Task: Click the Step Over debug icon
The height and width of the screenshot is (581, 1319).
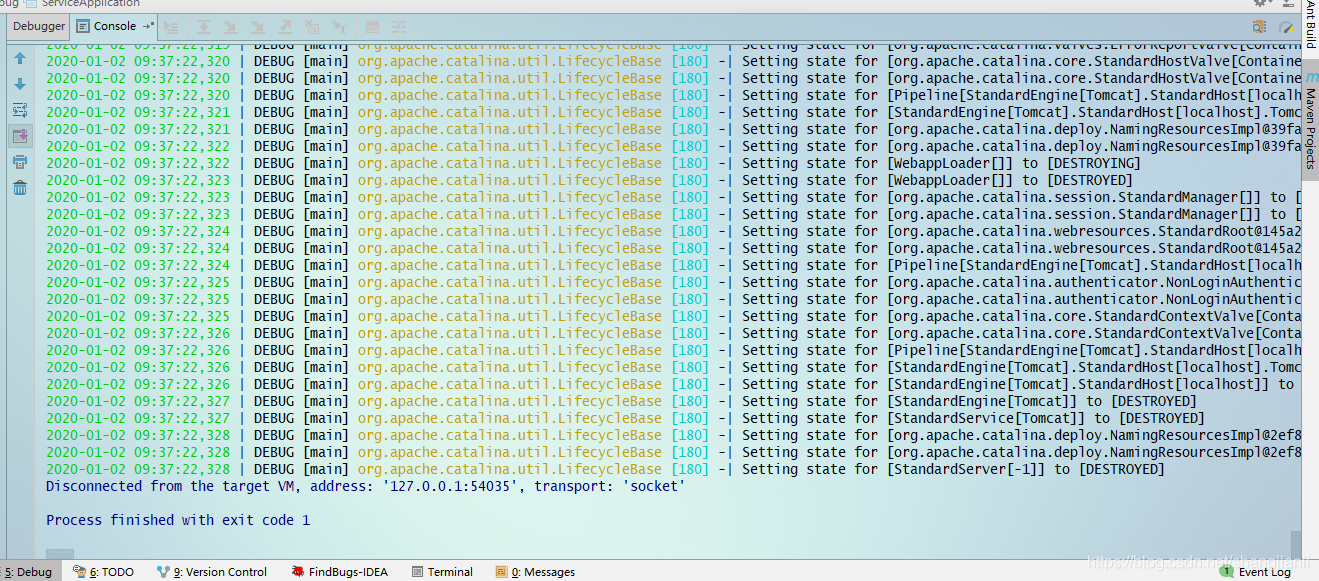Action: 204,27
